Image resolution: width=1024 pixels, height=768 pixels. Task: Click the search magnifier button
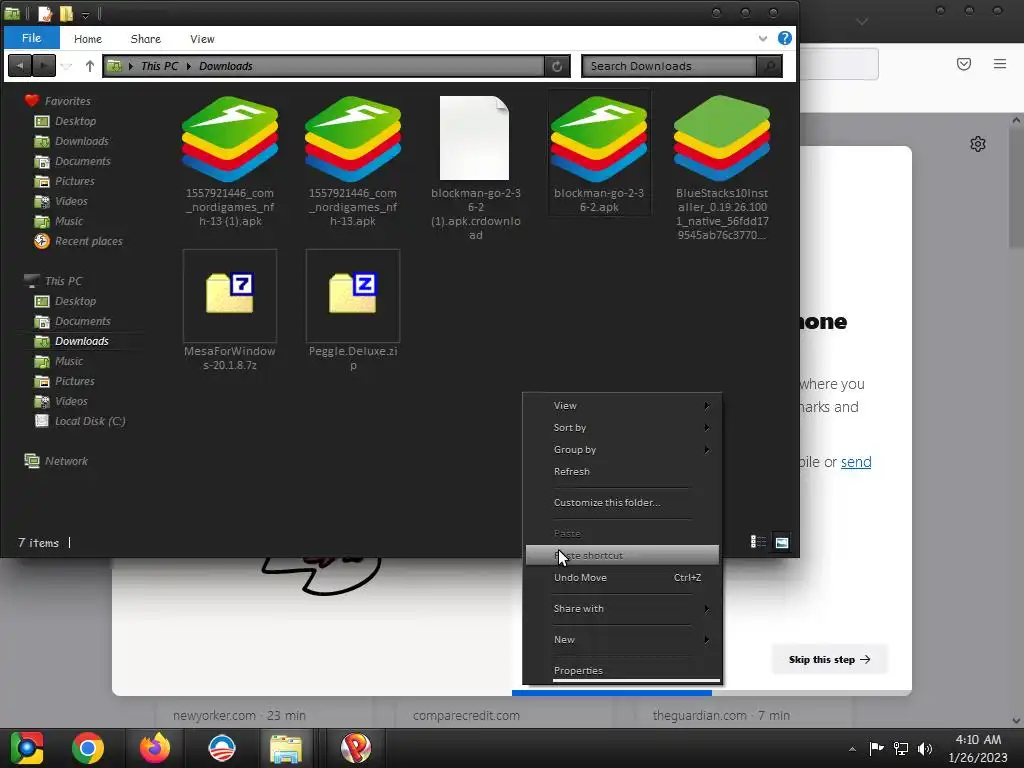coord(769,66)
